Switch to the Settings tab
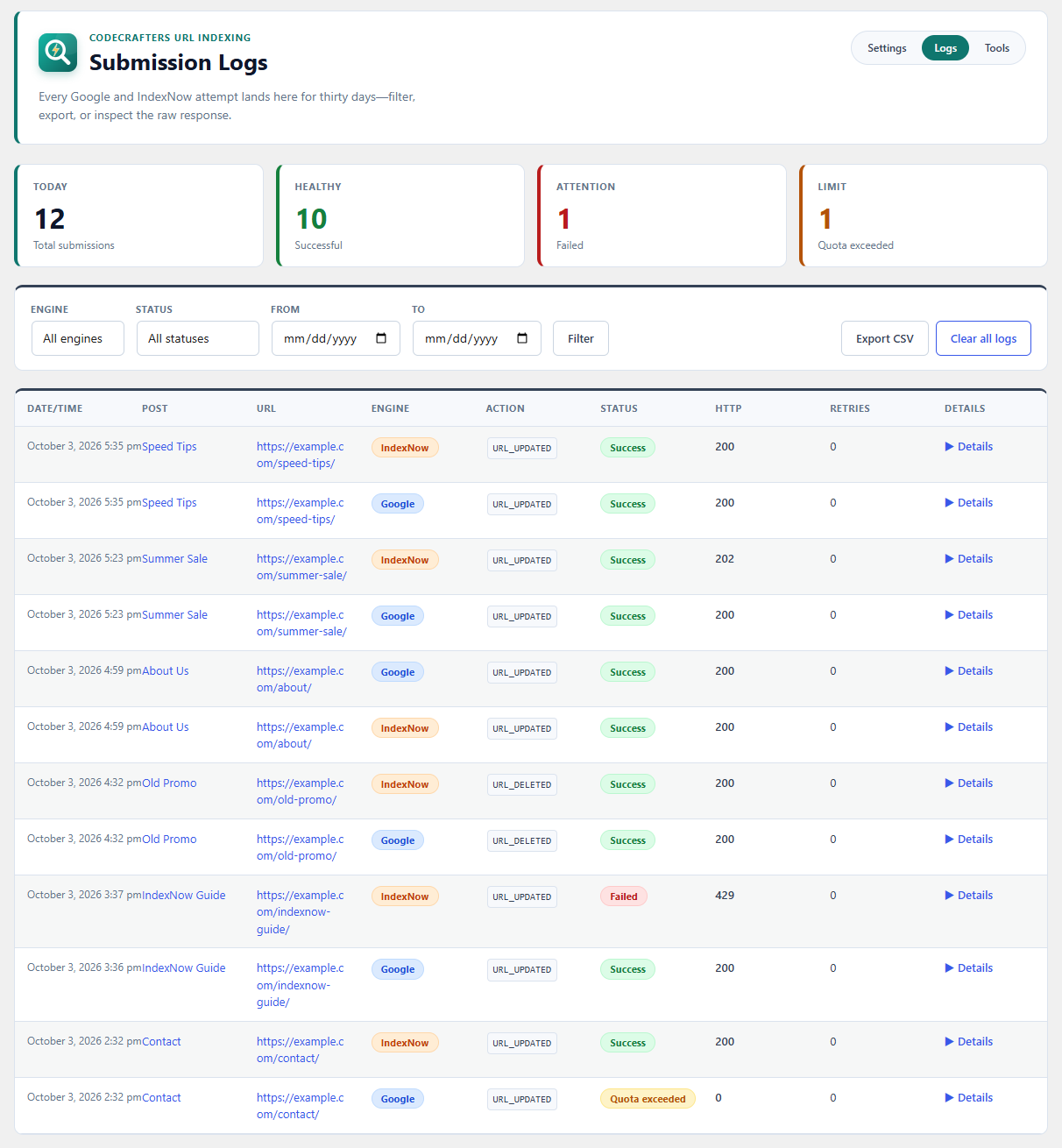 [x=887, y=48]
